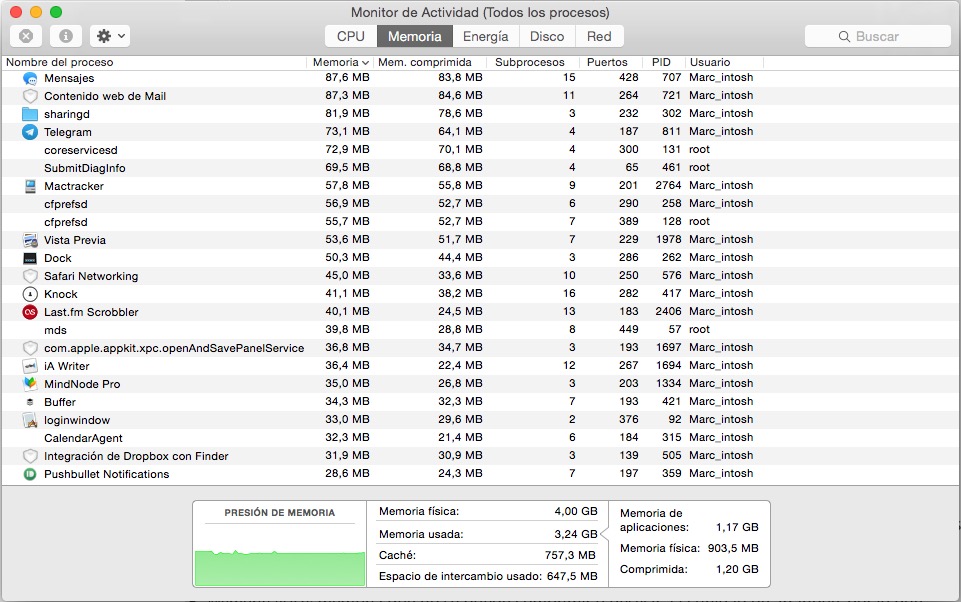The height and width of the screenshot is (602, 961).
Task: Click the Dropbox Finder integration icon
Action: (x=31, y=455)
